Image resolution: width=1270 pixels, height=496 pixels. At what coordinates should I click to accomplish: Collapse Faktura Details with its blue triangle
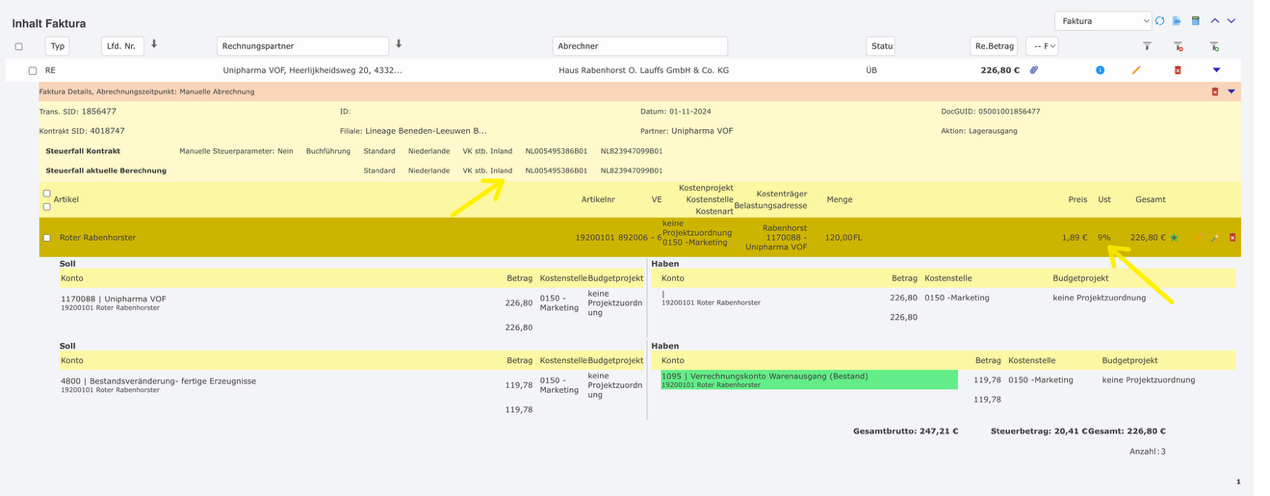1231,91
